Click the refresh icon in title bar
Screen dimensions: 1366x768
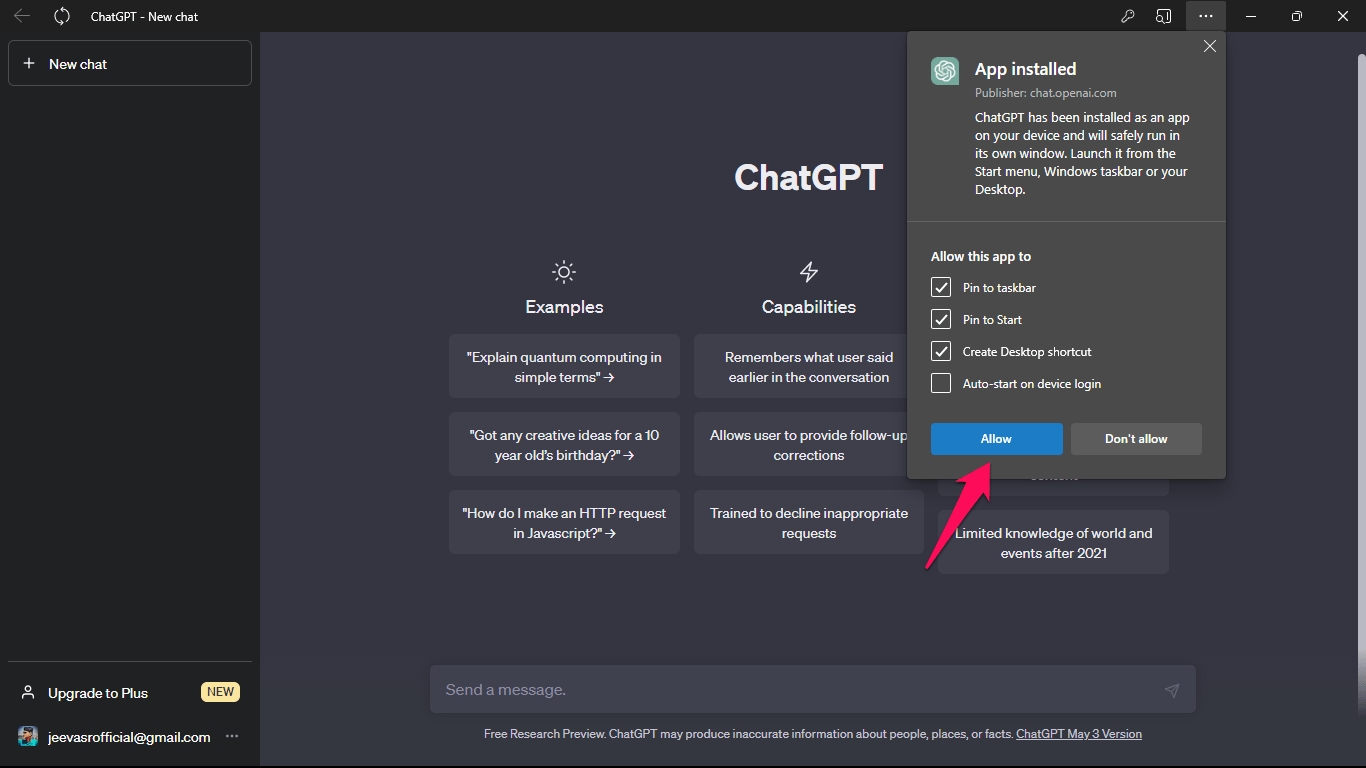(x=62, y=16)
